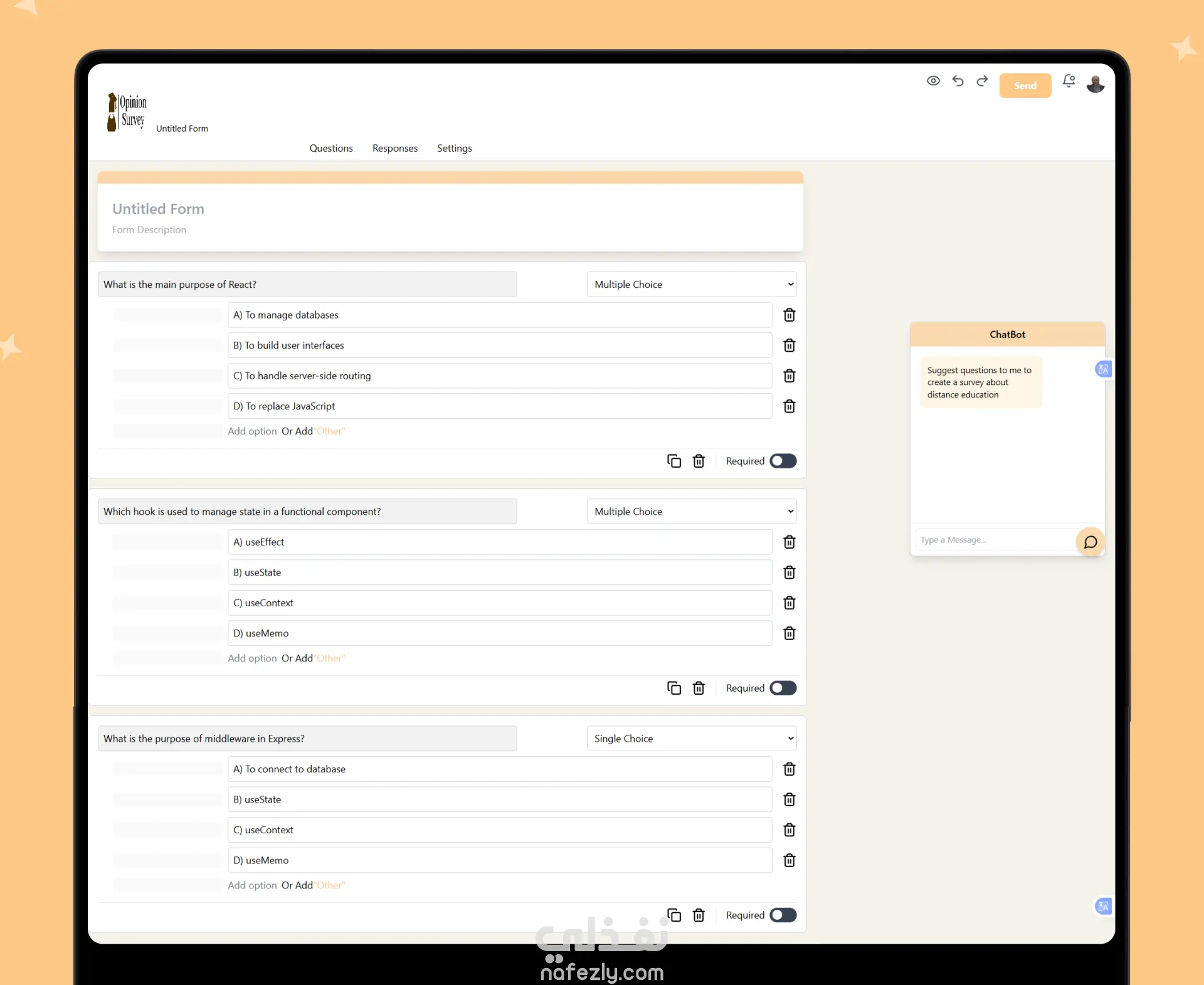This screenshot has height=985, width=1204.
Task: Click 'Add option' under the React question
Action: pyautogui.click(x=252, y=431)
